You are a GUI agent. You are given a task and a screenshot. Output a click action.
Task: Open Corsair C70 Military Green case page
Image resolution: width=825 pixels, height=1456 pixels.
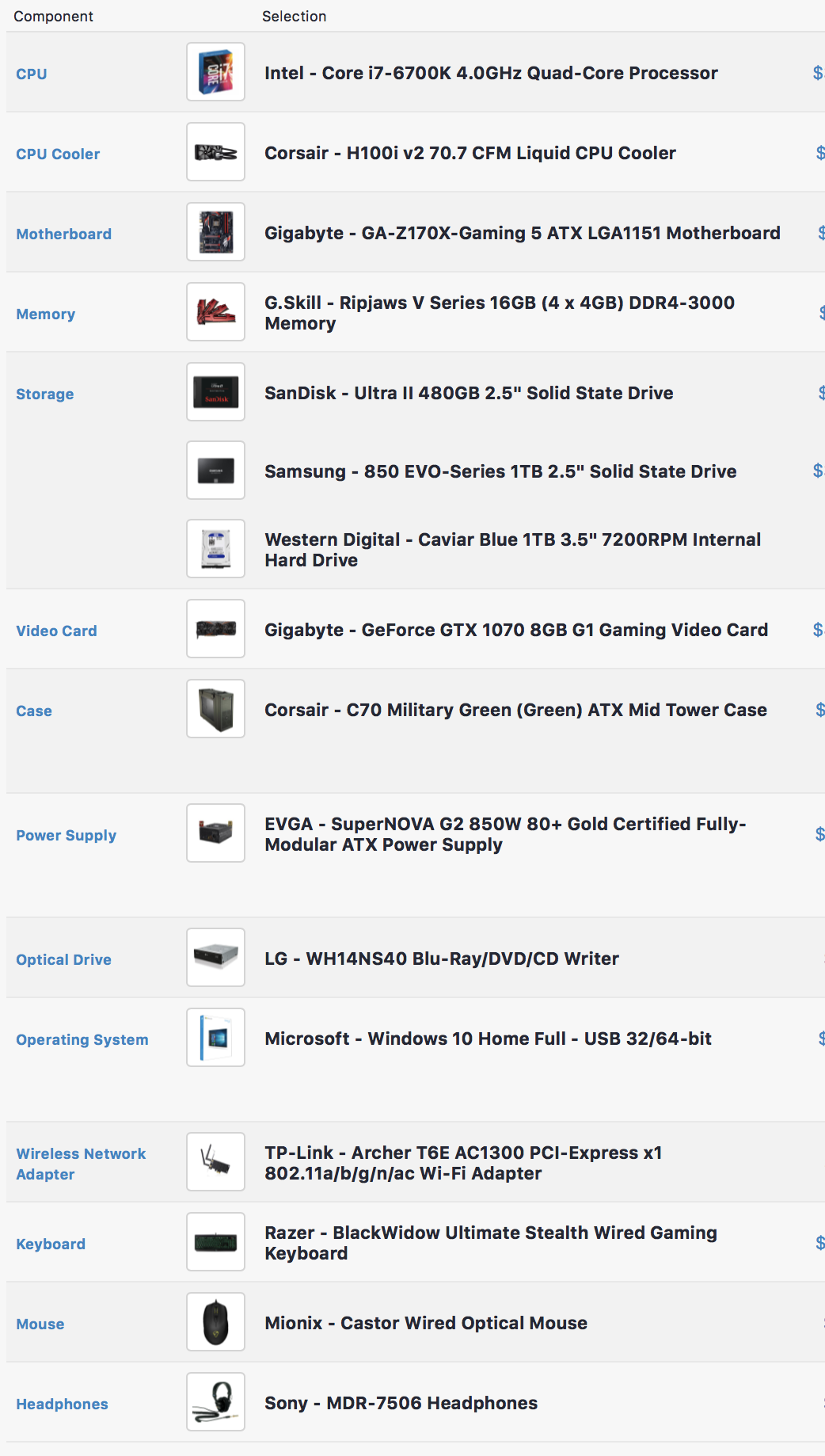click(x=515, y=710)
